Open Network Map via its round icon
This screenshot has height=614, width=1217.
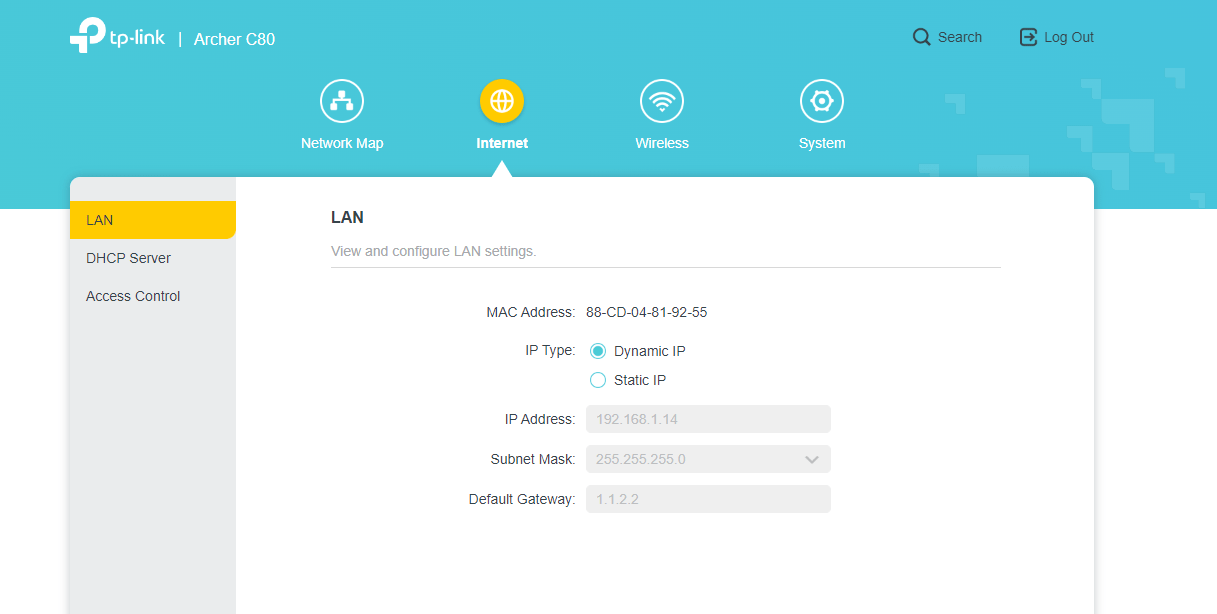(342, 101)
